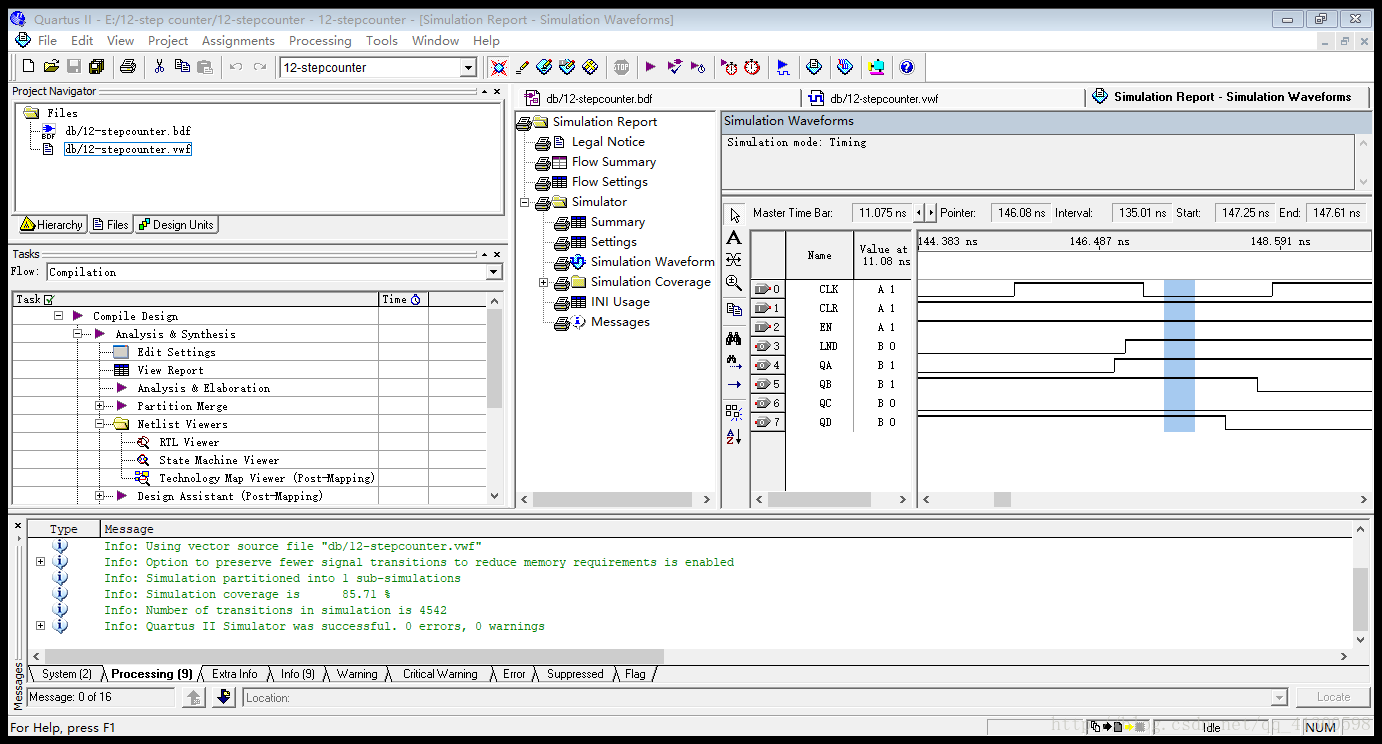Switch to the Critical Warning messages tab
Image resolution: width=1382 pixels, height=744 pixels.
pos(440,674)
